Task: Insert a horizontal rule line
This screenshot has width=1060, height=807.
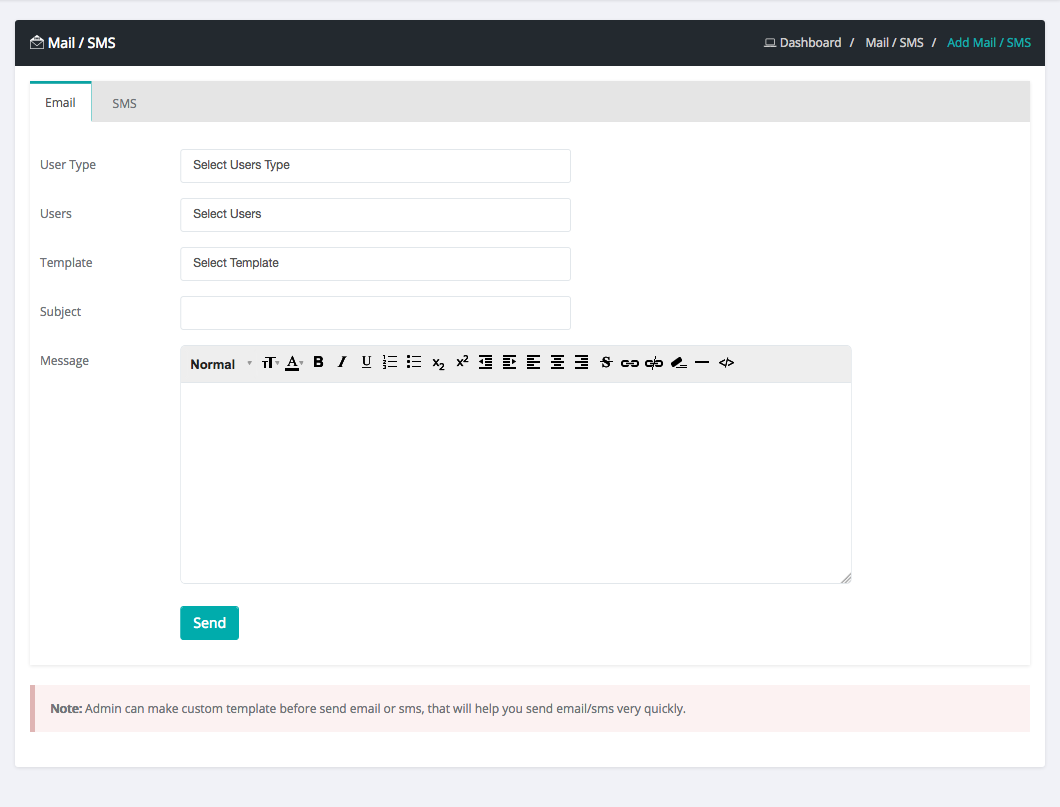Action: click(x=702, y=363)
